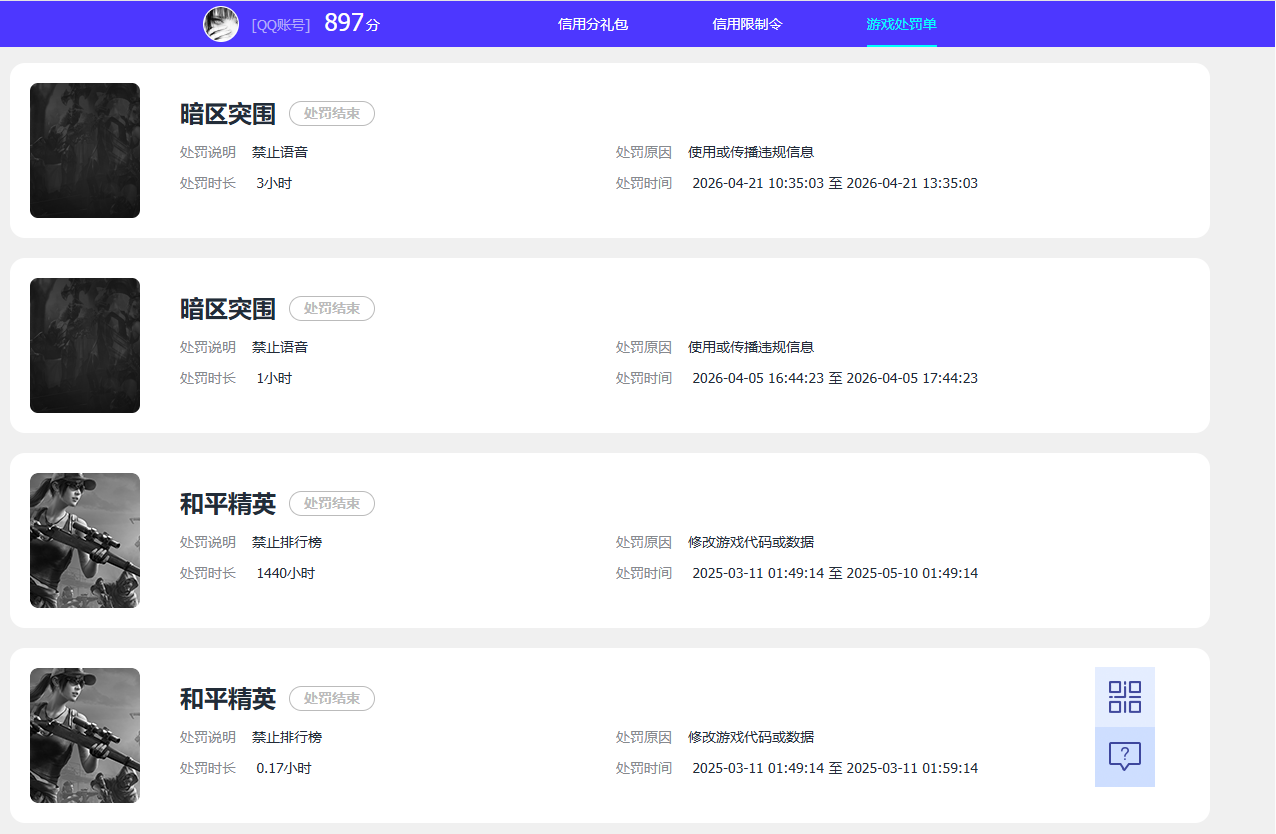Screen dimensions: 1276x834
Task: Switch to the 信用限制令 tab
Action: 747,24
